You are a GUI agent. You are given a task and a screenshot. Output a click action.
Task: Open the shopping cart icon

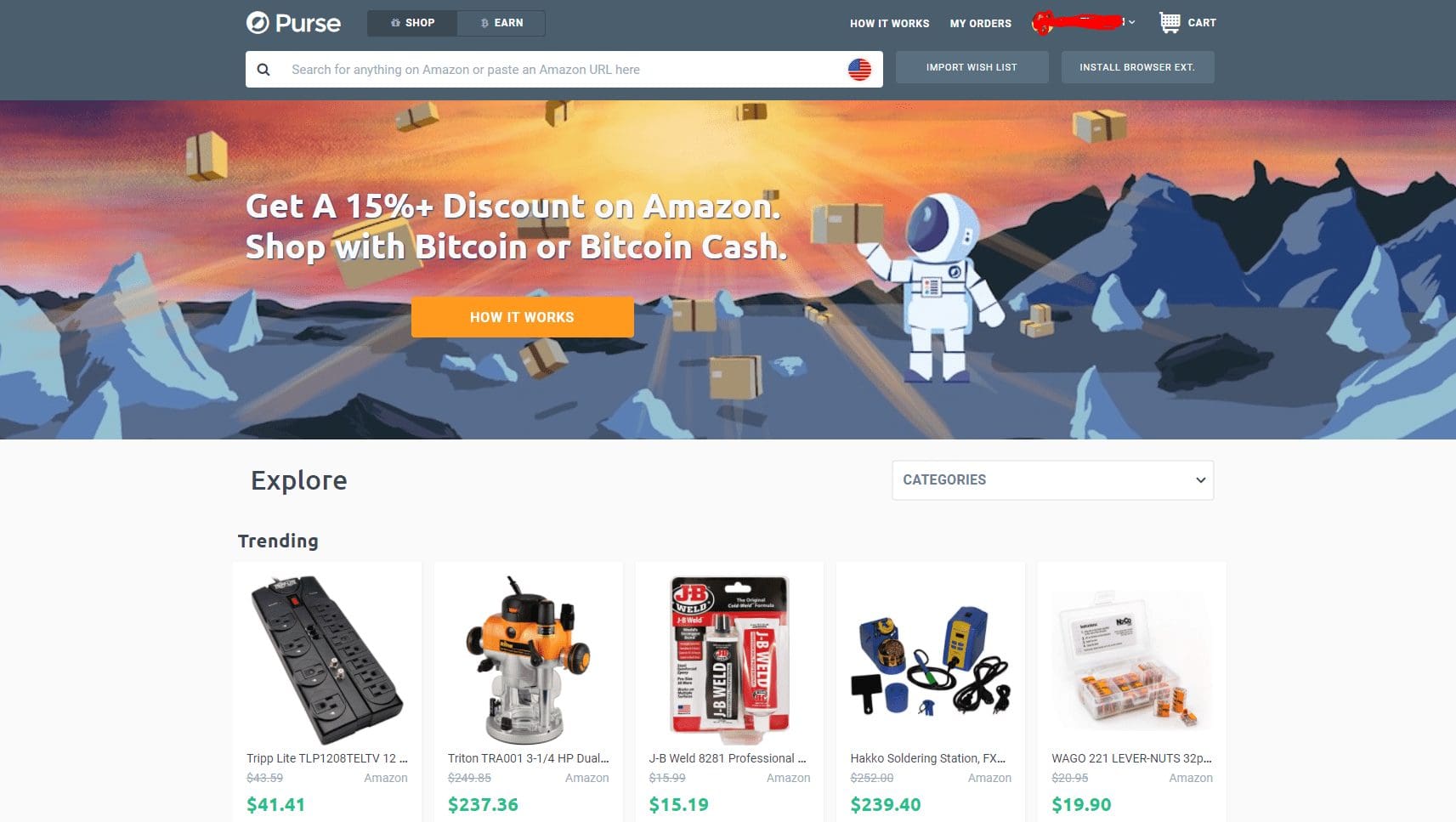click(x=1170, y=23)
